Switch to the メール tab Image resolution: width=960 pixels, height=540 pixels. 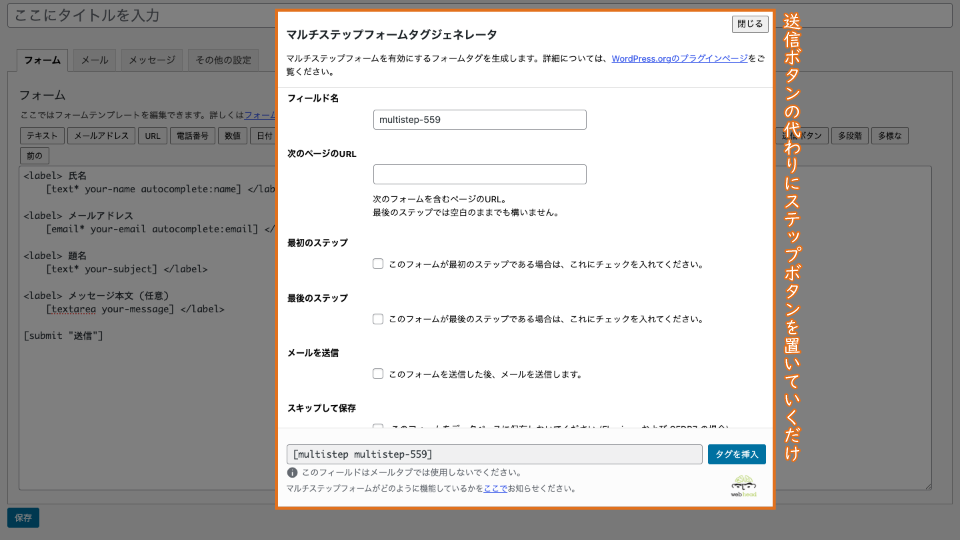point(94,60)
